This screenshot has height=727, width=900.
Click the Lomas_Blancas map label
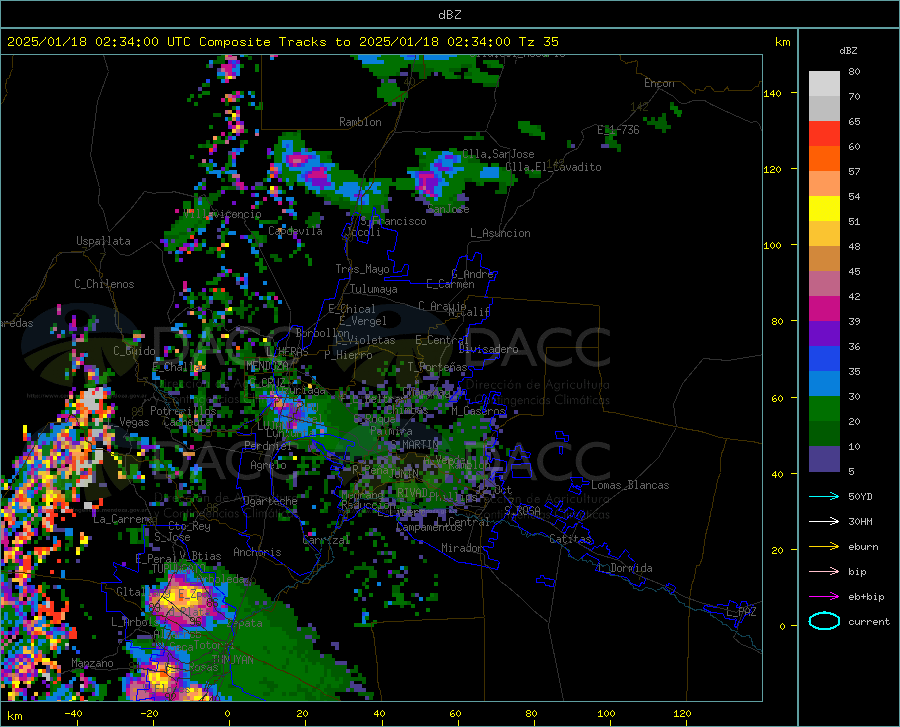[630, 485]
